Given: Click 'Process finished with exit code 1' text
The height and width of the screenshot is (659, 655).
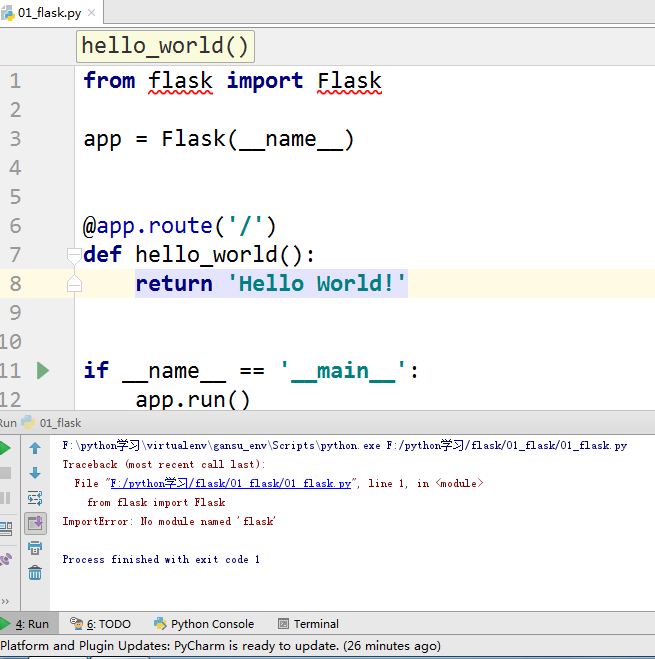Looking at the screenshot, I should tap(161, 559).
